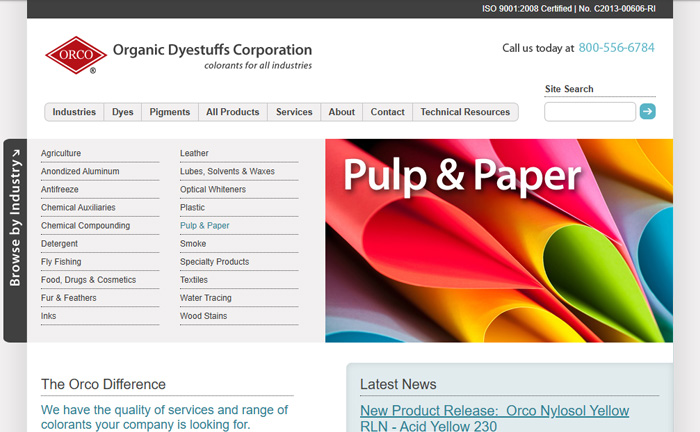Open the About menu
Viewport: 700px width, 432px height.
click(342, 112)
